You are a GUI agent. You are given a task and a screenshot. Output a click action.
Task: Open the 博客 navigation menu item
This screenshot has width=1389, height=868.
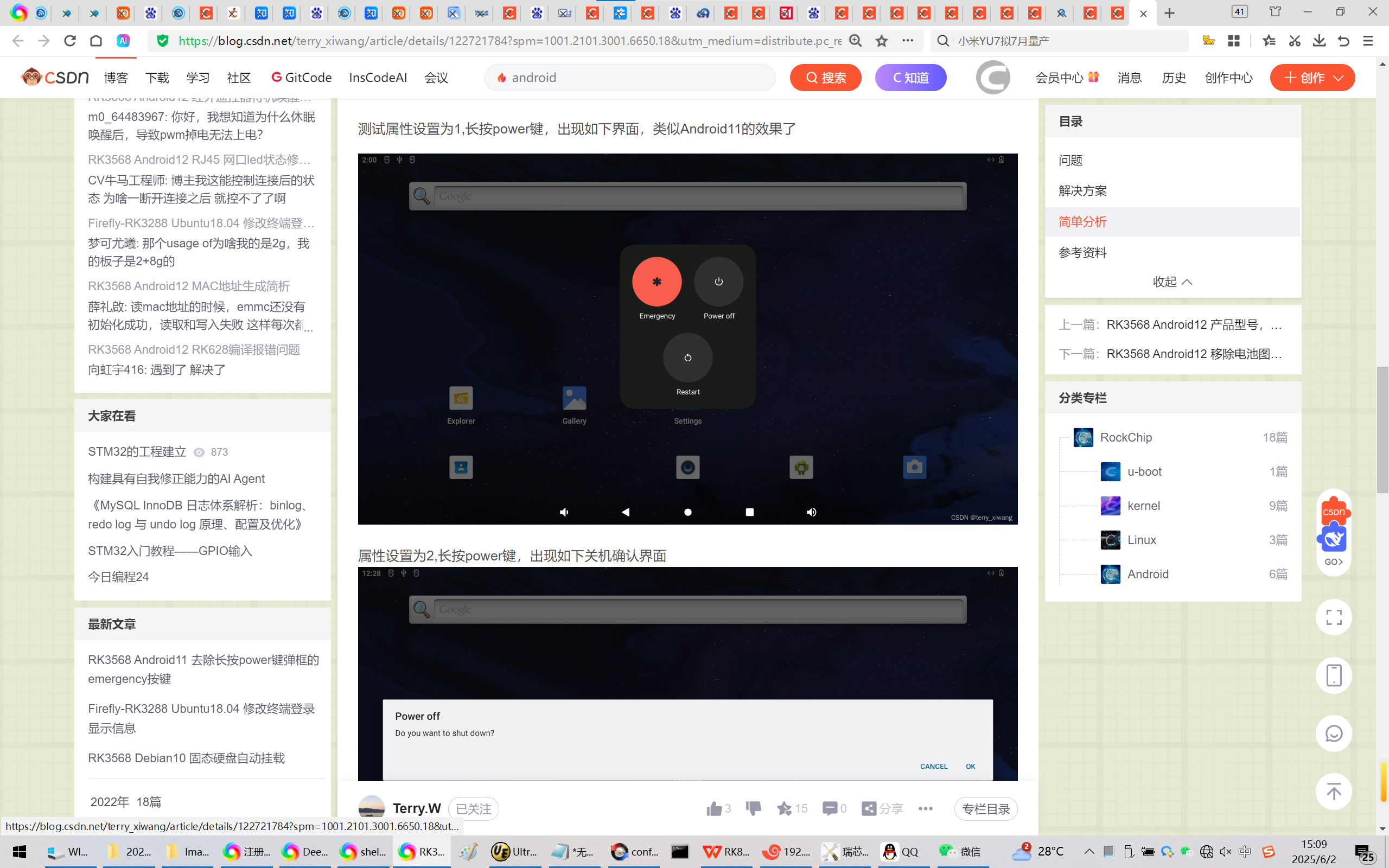pyautogui.click(x=116, y=78)
